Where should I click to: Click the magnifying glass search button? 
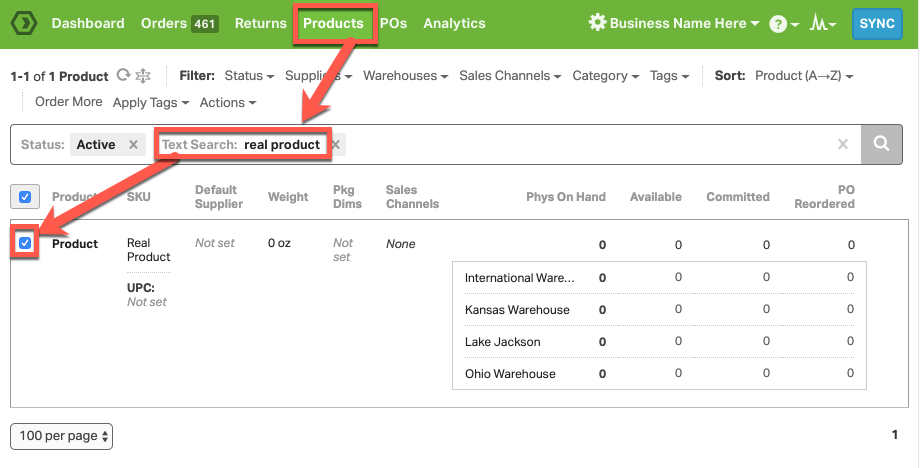pyautogui.click(x=881, y=144)
